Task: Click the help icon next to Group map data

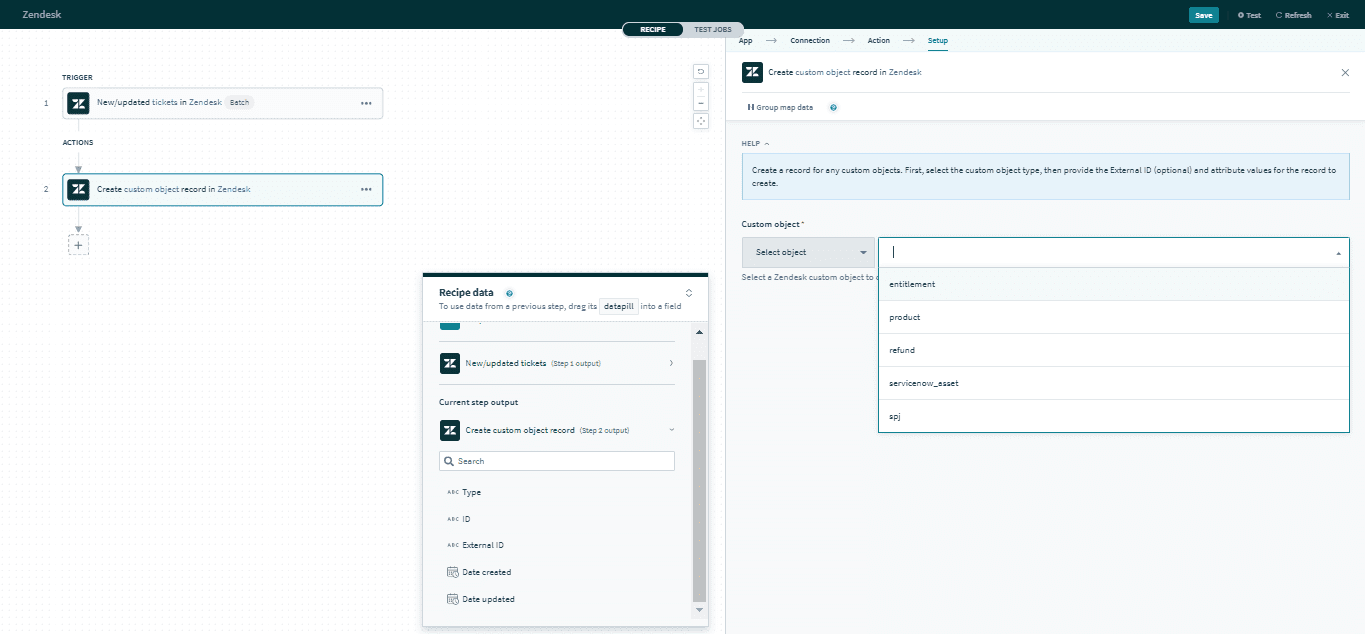Action: coord(833,107)
